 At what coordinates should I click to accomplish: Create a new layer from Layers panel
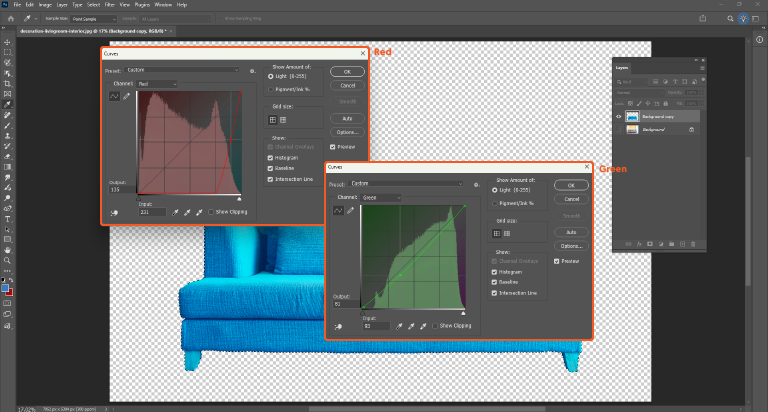point(682,244)
